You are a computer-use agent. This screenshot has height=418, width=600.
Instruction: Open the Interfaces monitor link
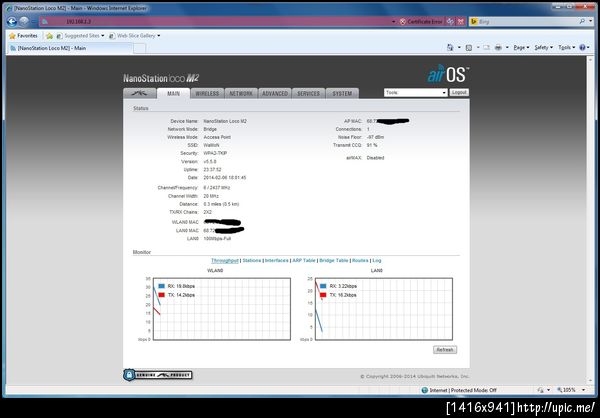[x=277, y=260]
